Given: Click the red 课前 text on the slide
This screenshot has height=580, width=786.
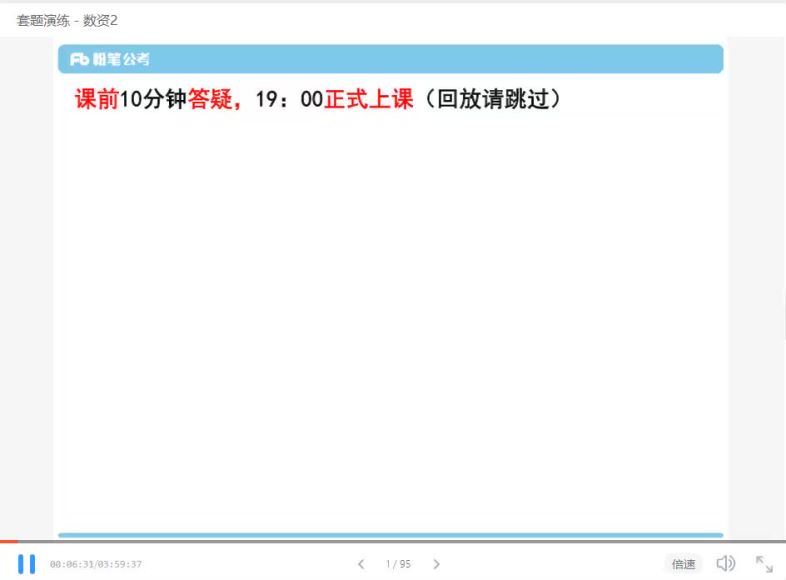Looking at the screenshot, I should click(97, 99).
